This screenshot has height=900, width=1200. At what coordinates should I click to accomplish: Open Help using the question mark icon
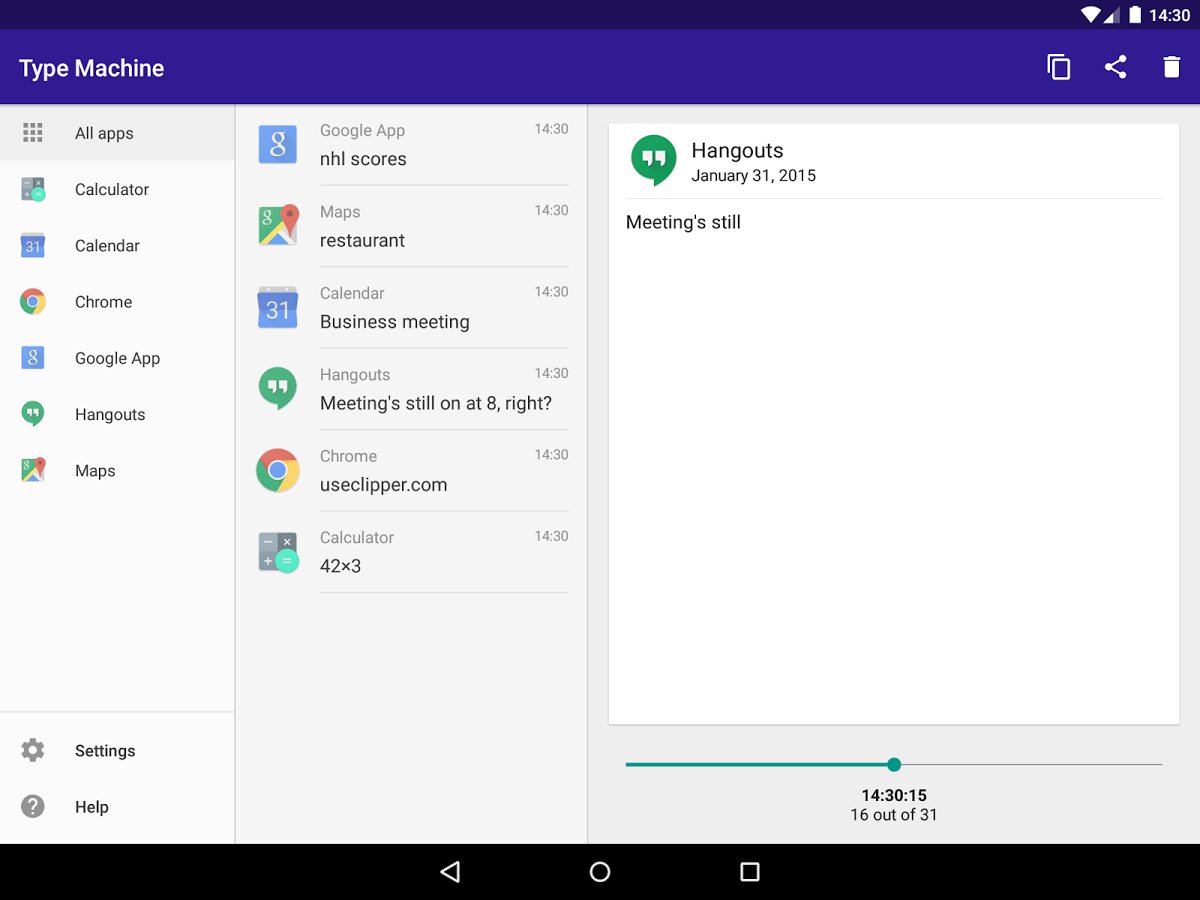point(33,806)
